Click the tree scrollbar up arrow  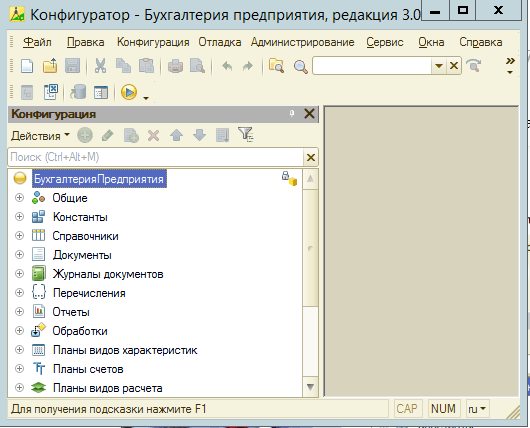(x=310, y=179)
